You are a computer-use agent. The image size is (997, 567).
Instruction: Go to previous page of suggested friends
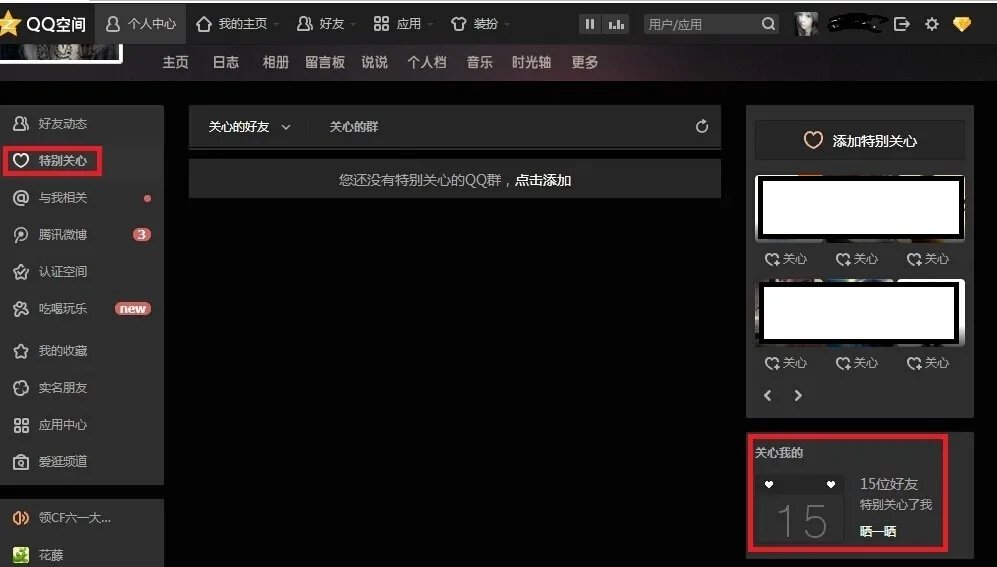767,395
